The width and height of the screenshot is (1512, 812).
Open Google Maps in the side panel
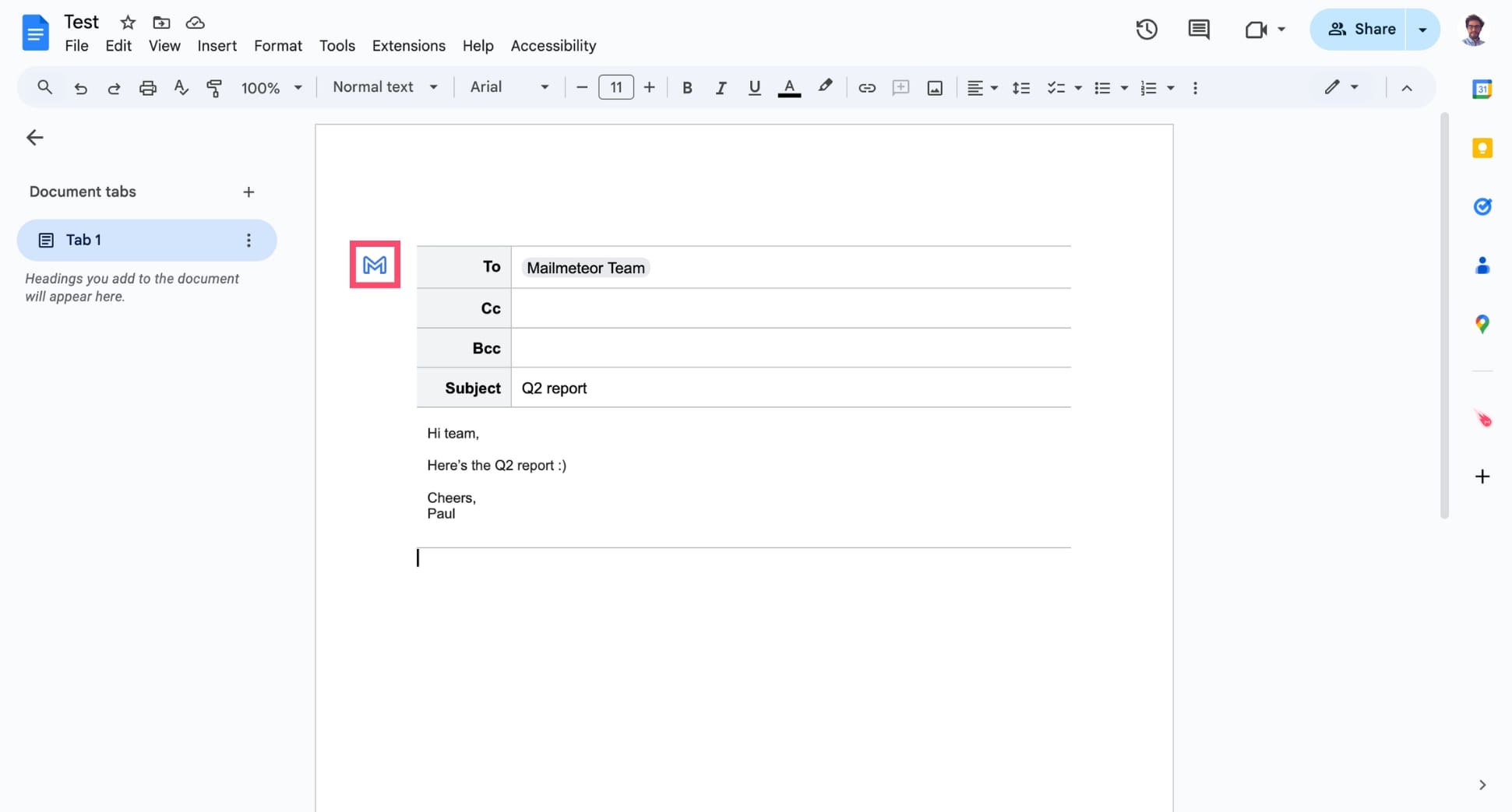pyautogui.click(x=1482, y=324)
